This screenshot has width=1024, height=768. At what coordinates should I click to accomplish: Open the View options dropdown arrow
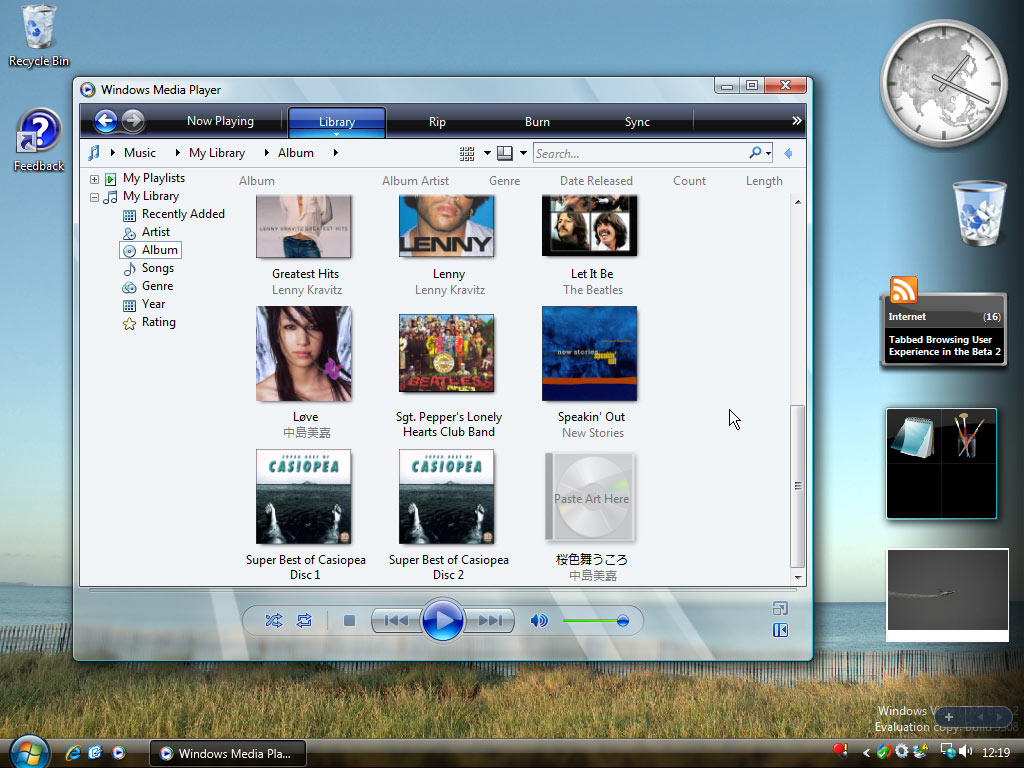(x=487, y=153)
